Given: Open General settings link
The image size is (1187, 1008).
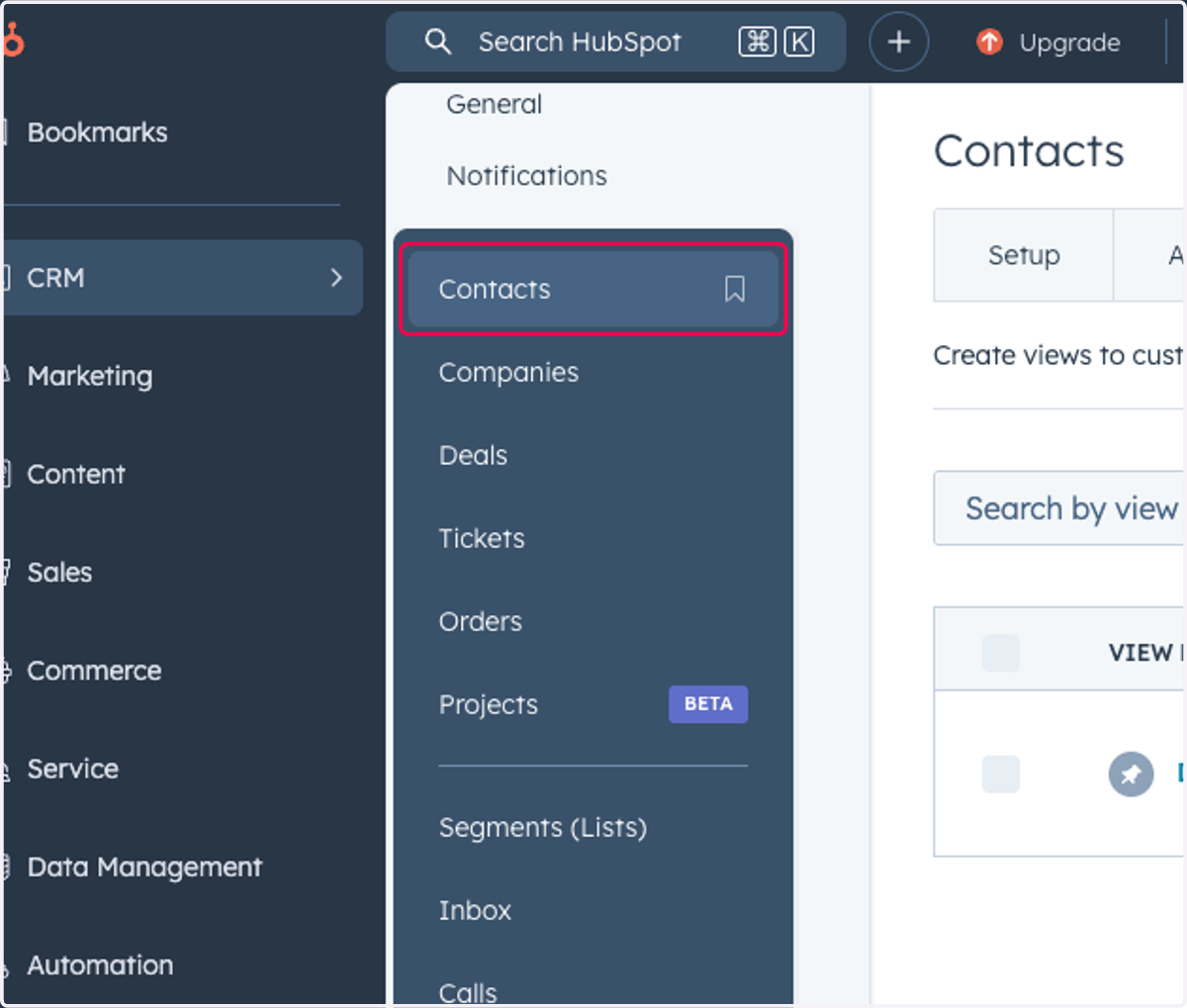Looking at the screenshot, I should coord(494,104).
